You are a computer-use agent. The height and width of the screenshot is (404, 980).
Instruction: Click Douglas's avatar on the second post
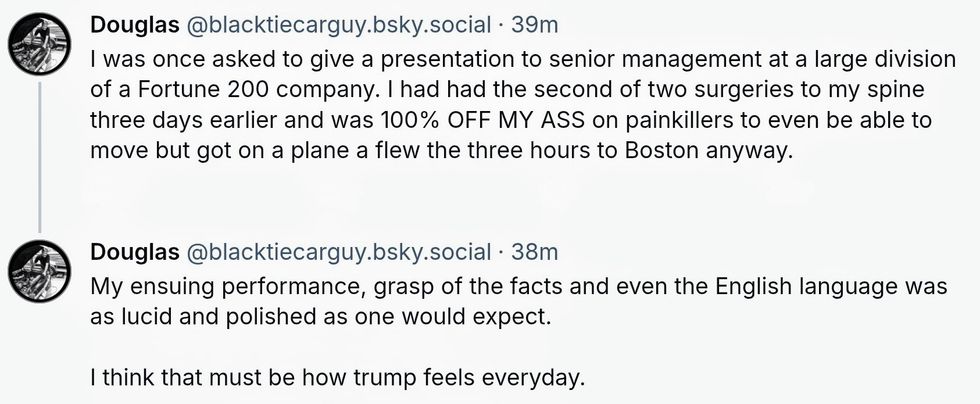pyautogui.click(x=39, y=272)
